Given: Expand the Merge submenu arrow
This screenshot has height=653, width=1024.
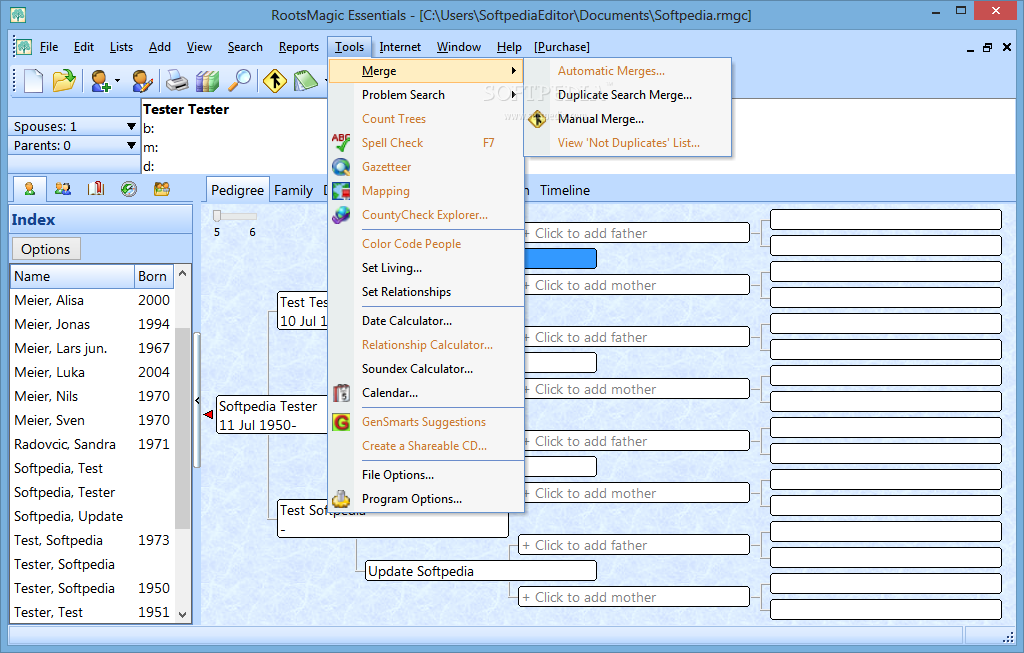Looking at the screenshot, I should (x=514, y=71).
